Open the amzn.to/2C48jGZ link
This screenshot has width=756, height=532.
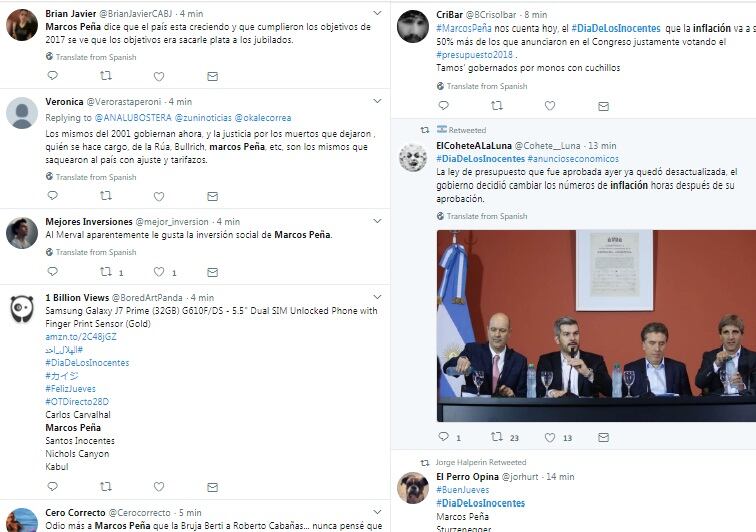81,337
